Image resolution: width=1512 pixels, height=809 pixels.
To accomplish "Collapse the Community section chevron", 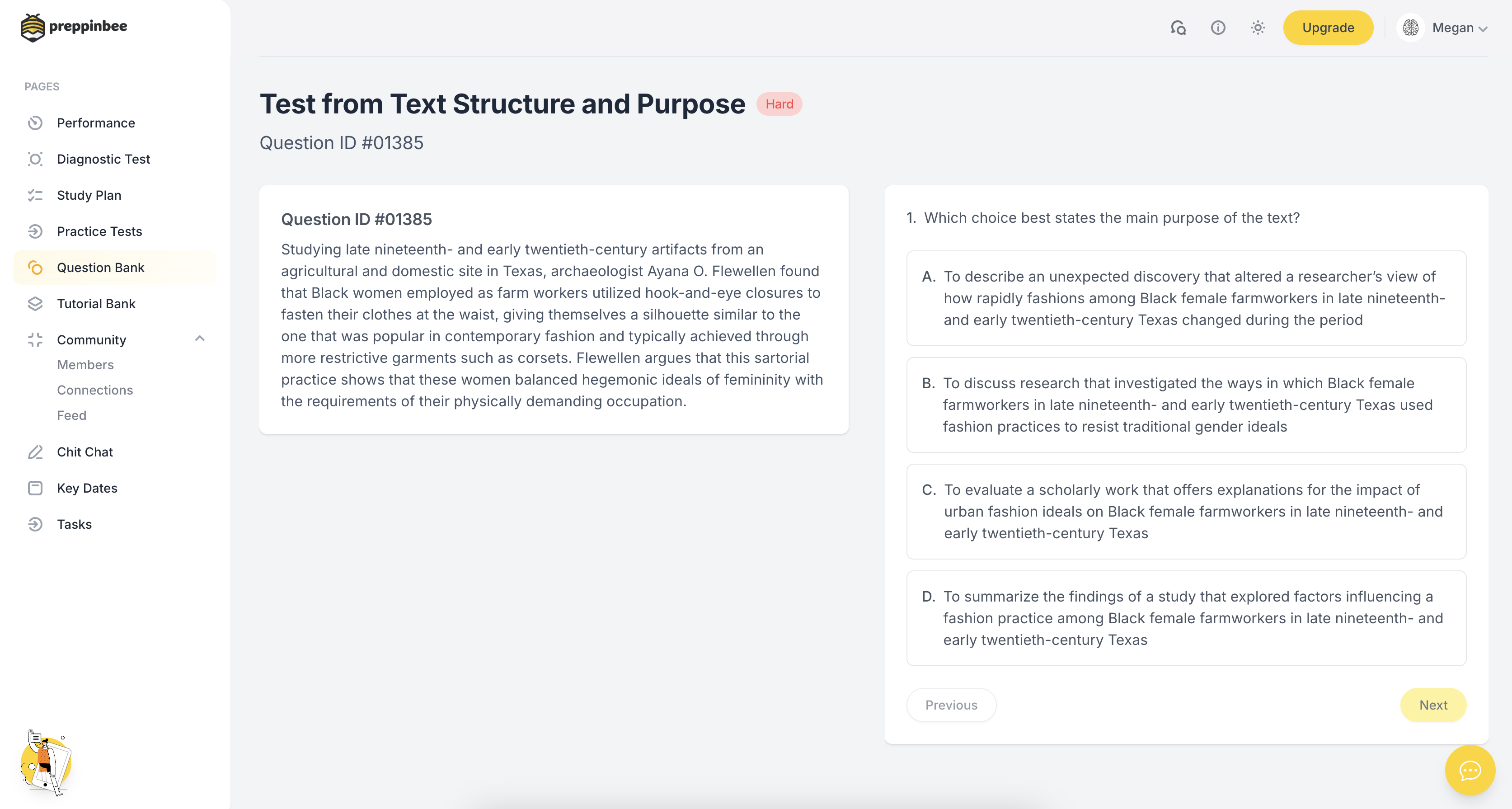I will coord(200,339).
